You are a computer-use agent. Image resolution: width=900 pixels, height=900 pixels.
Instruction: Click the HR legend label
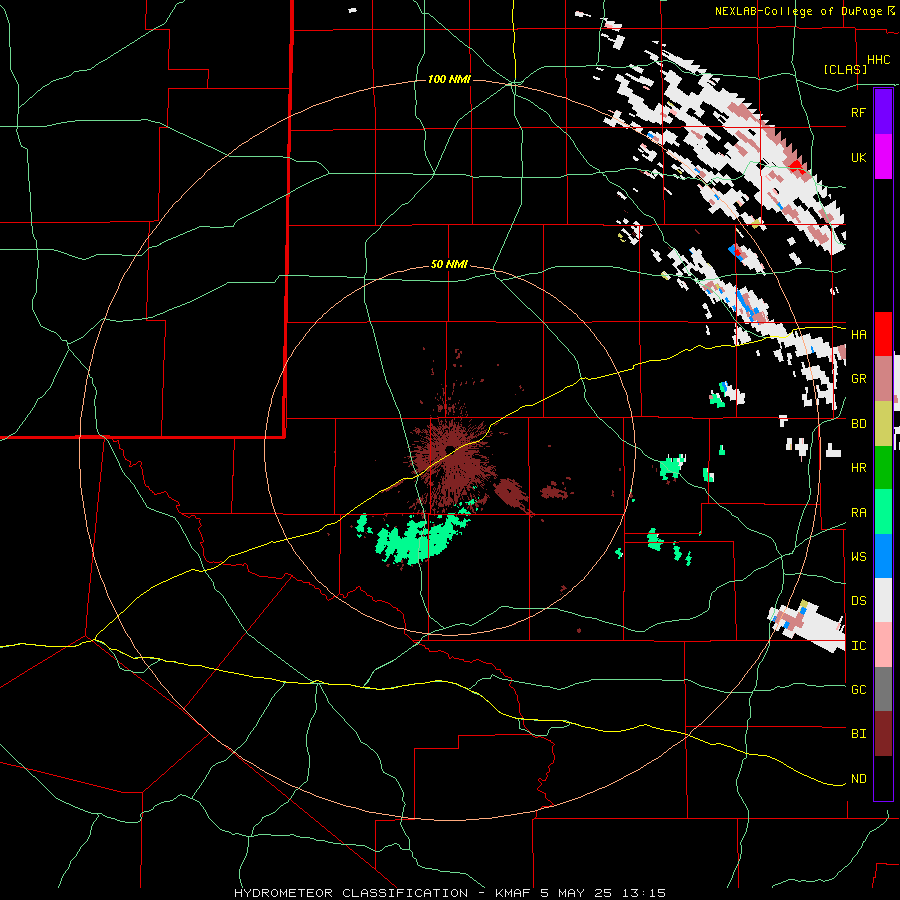point(858,468)
